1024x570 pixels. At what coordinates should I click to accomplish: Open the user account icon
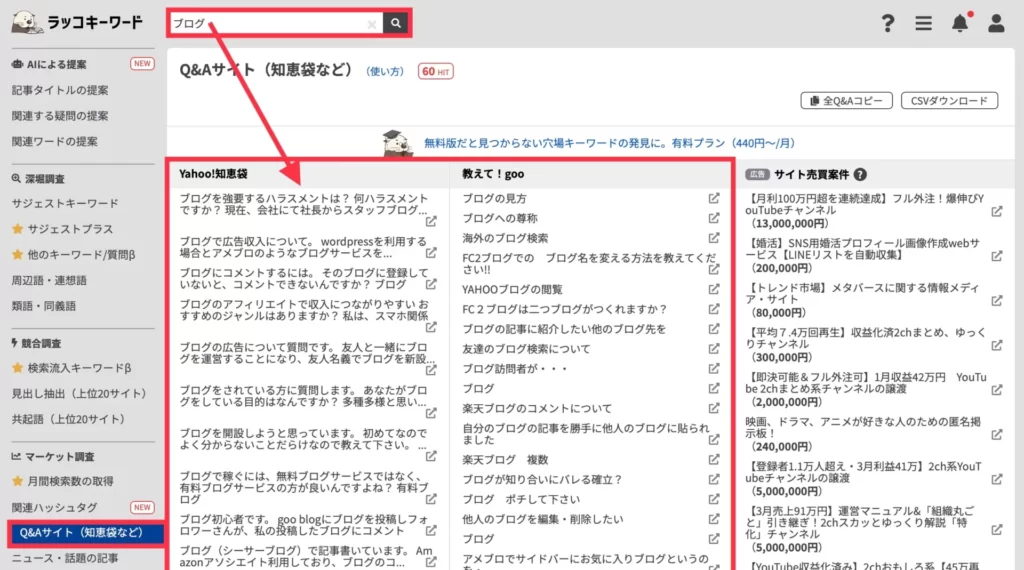[x=996, y=24]
